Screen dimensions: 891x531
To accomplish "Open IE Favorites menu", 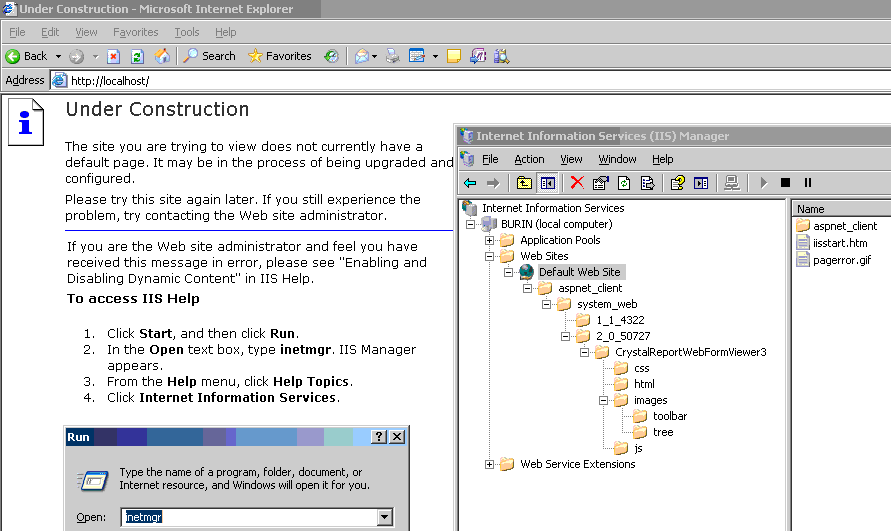I will [x=135, y=32].
